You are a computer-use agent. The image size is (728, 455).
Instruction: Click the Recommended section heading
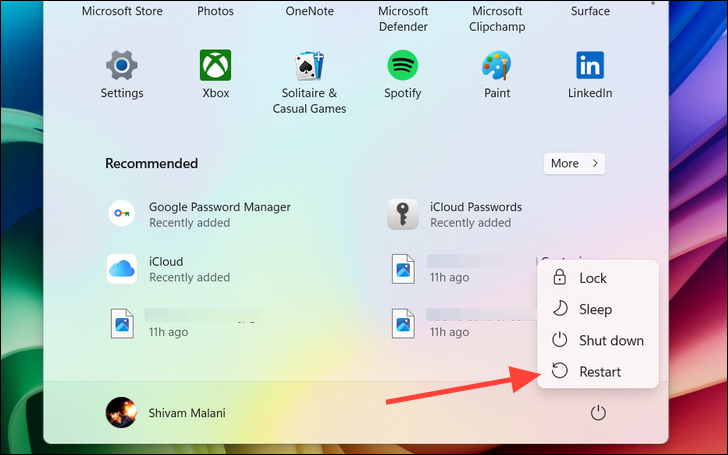[151, 163]
